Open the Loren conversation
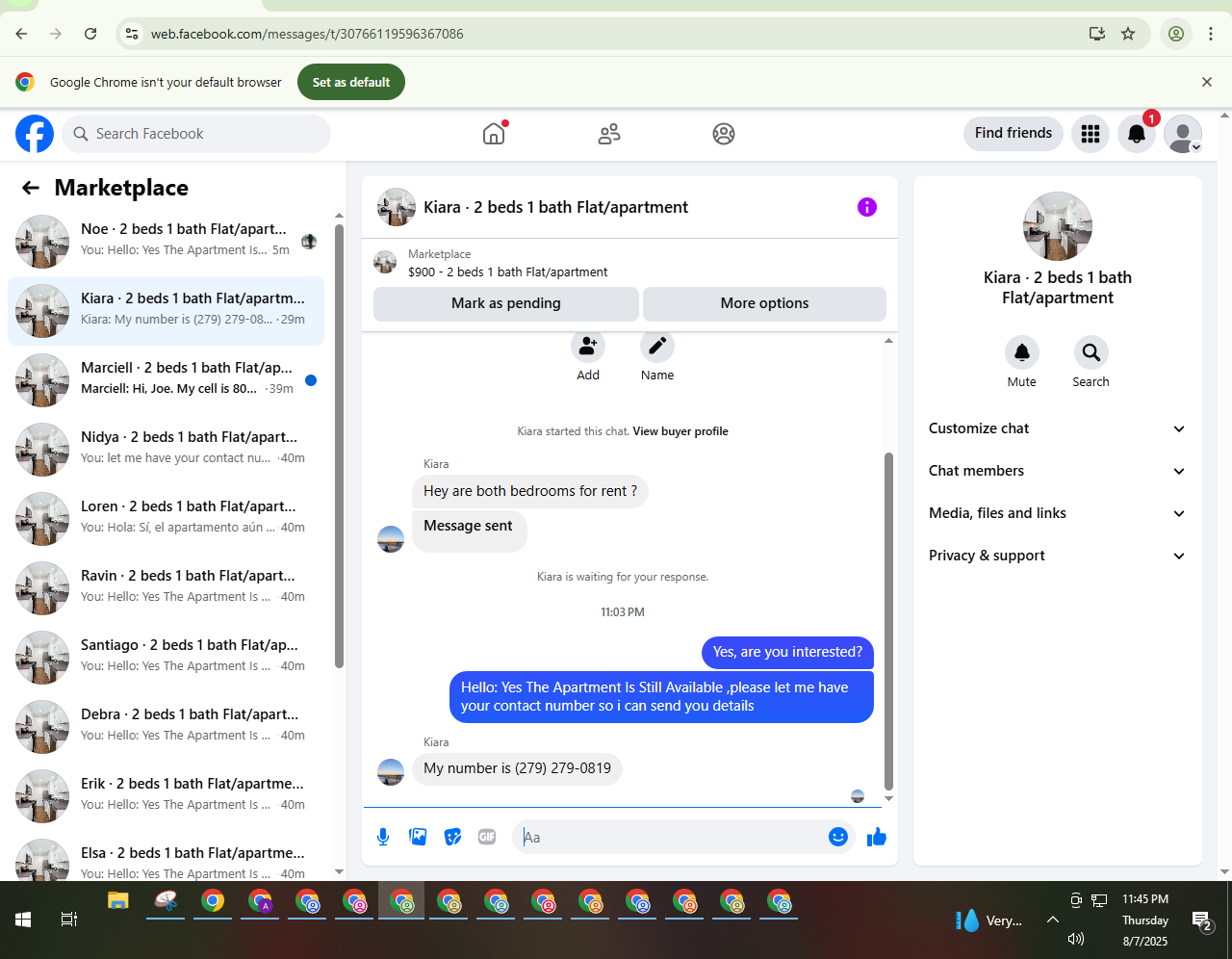This screenshot has height=959, width=1232. 166,519
